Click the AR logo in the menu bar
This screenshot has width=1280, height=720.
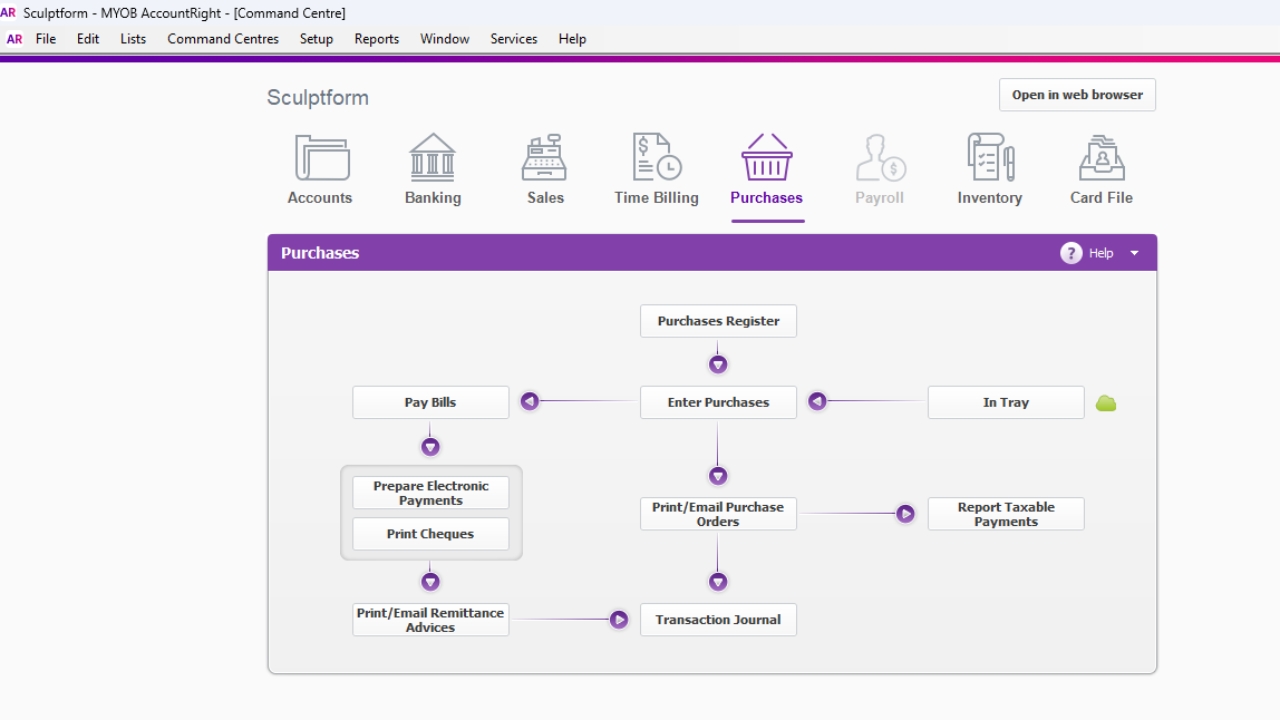15,39
